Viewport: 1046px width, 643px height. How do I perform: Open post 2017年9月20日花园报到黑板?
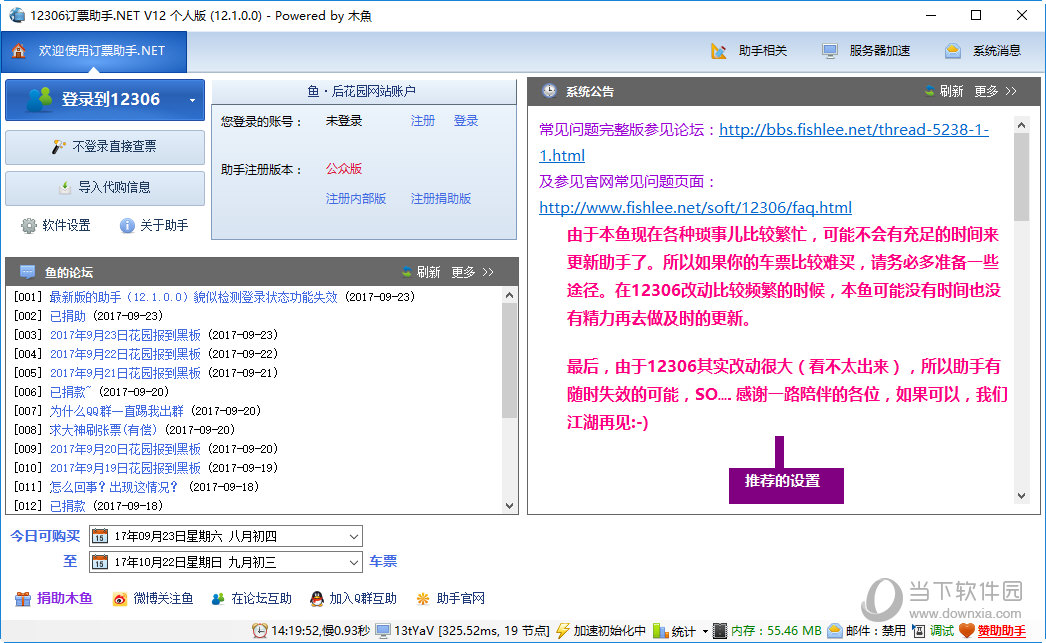click(x=125, y=449)
